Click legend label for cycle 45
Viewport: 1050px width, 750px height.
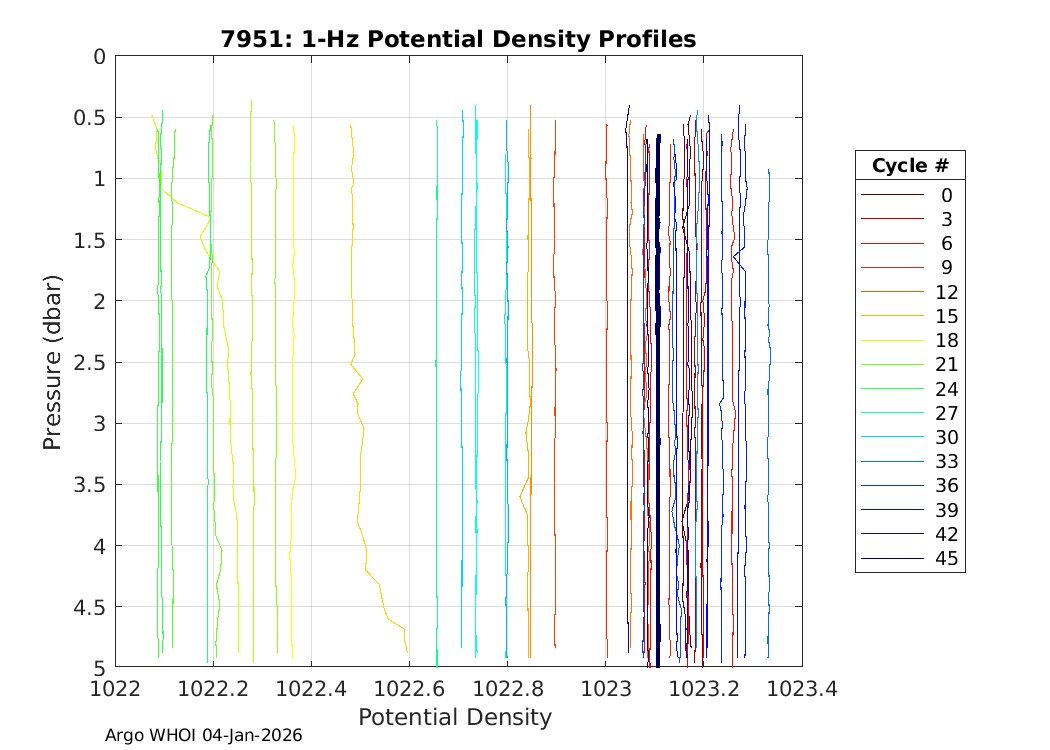click(x=946, y=559)
